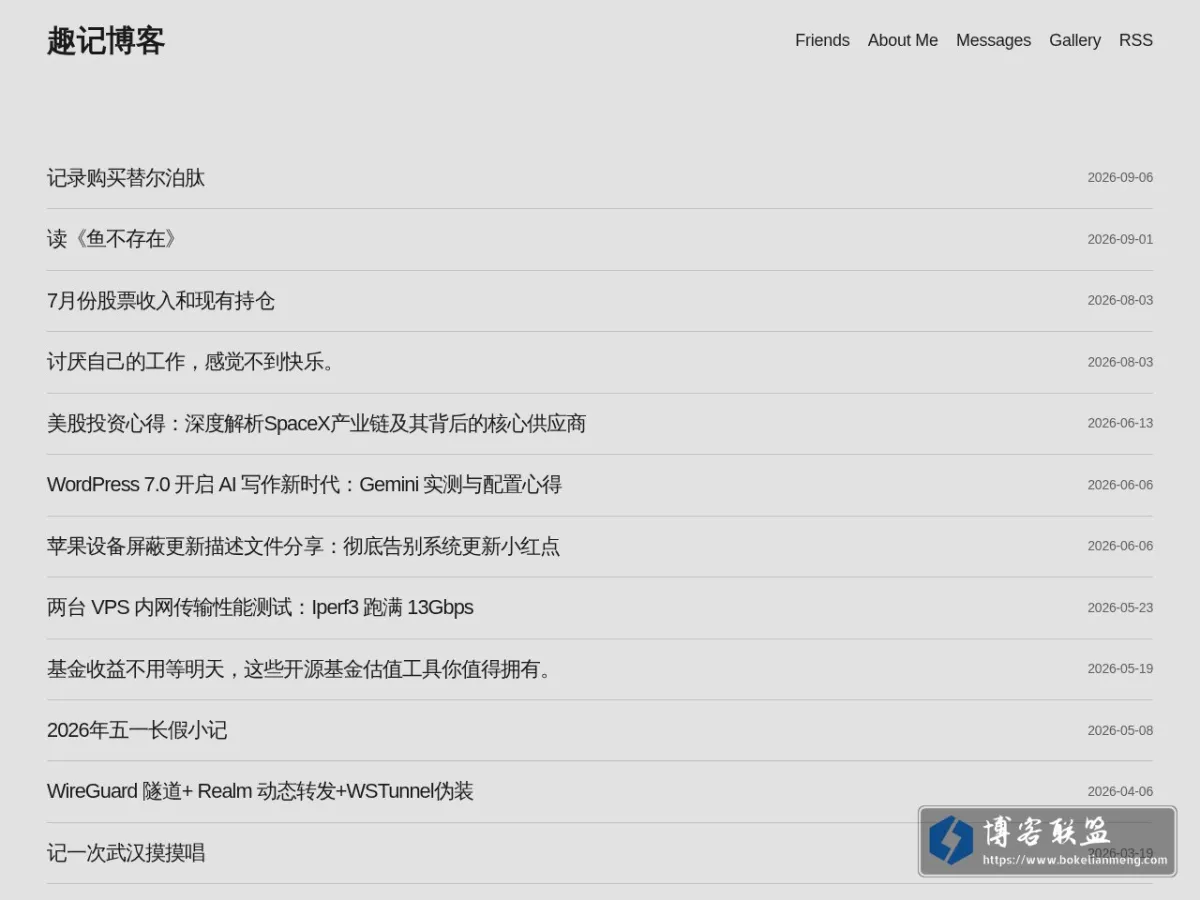Open the Friends page
The width and height of the screenshot is (1200, 900).
click(x=822, y=40)
